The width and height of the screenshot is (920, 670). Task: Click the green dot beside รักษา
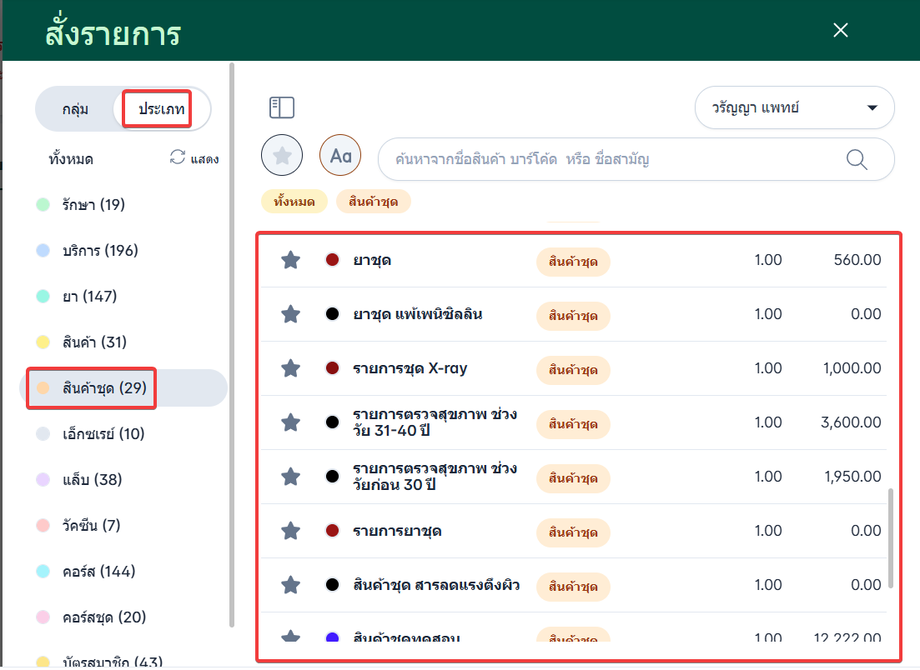[x=43, y=204]
